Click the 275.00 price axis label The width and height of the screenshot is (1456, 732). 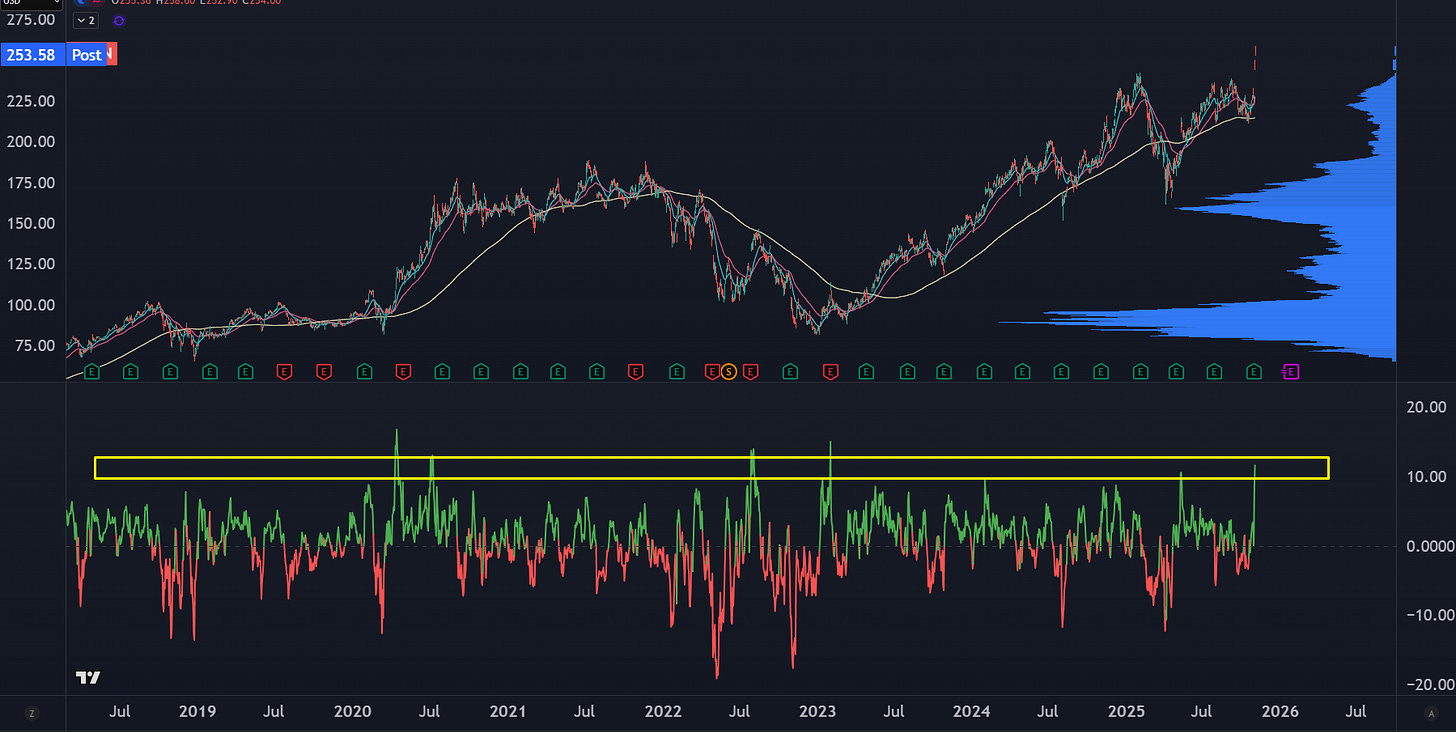pyautogui.click(x=33, y=20)
